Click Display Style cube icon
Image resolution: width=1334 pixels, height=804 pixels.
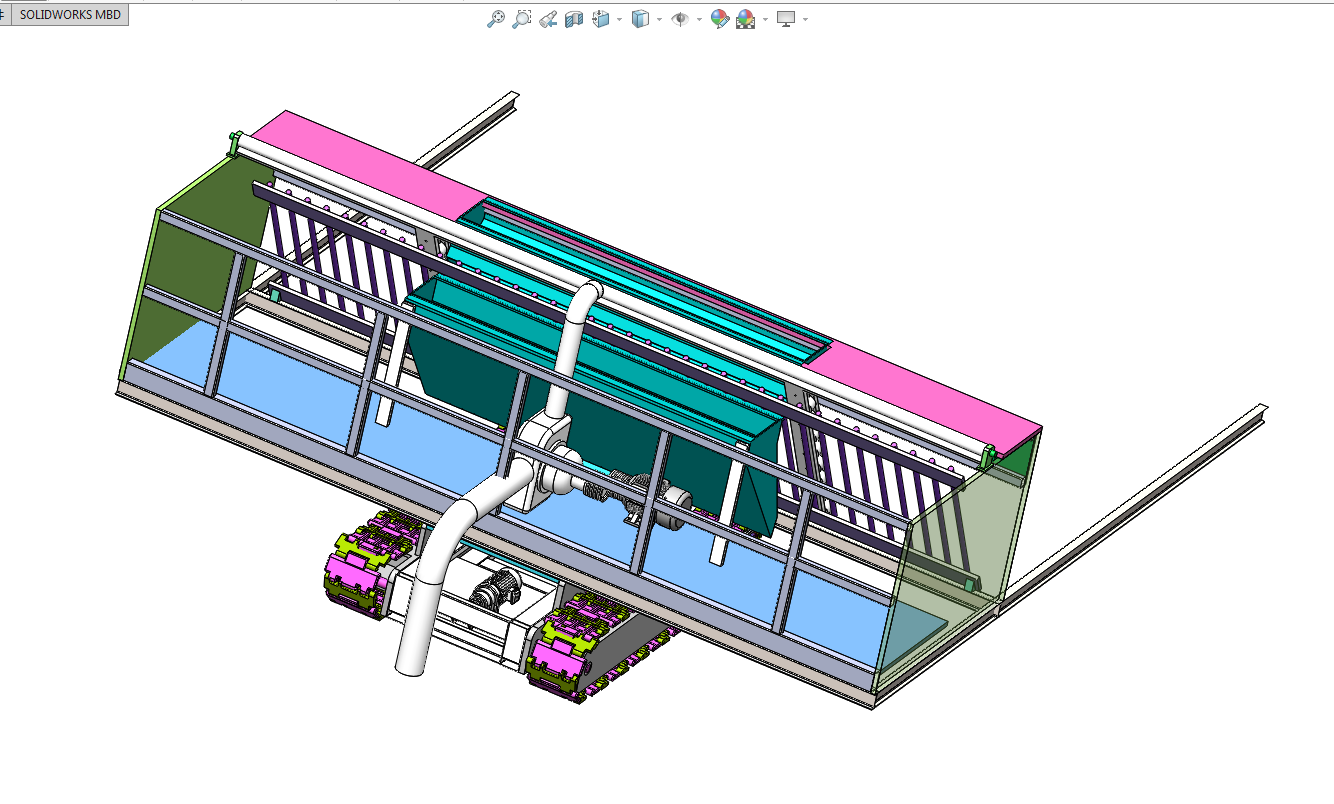click(641, 18)
